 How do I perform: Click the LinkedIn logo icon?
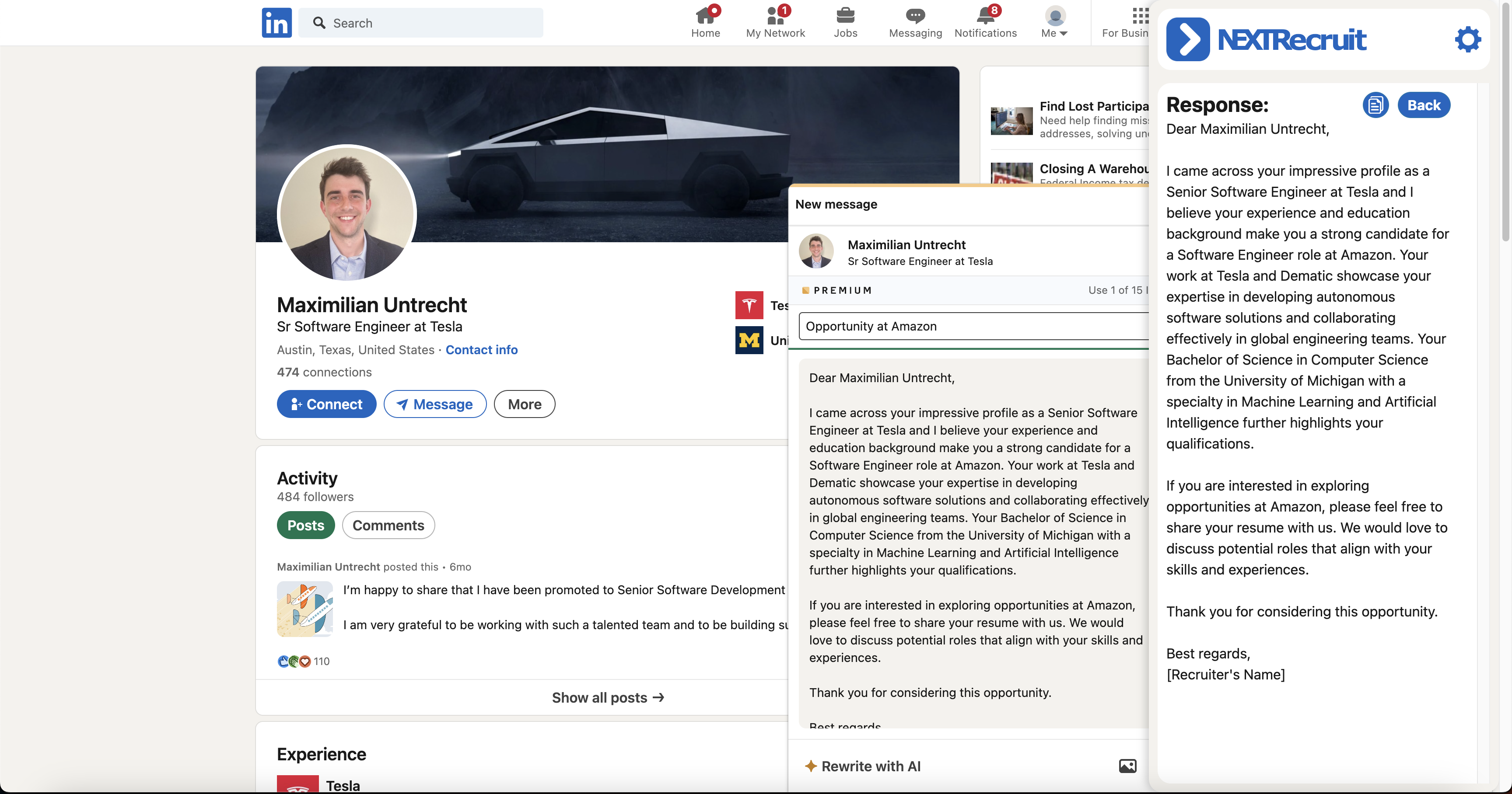276,23
